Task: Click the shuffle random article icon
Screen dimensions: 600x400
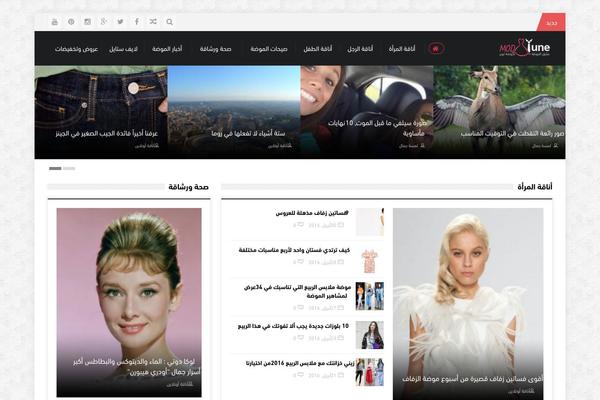Action: coord(153,22)
